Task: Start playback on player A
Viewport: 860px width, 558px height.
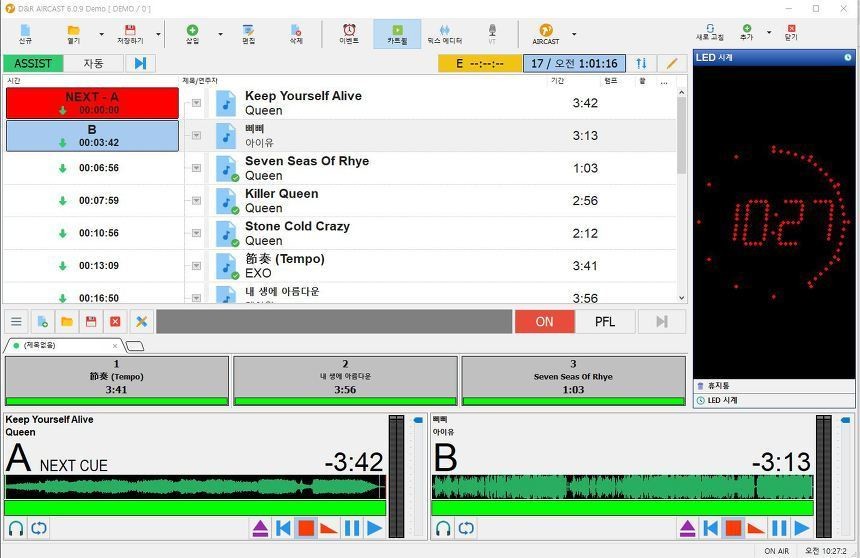Action: tap(375, 528)
